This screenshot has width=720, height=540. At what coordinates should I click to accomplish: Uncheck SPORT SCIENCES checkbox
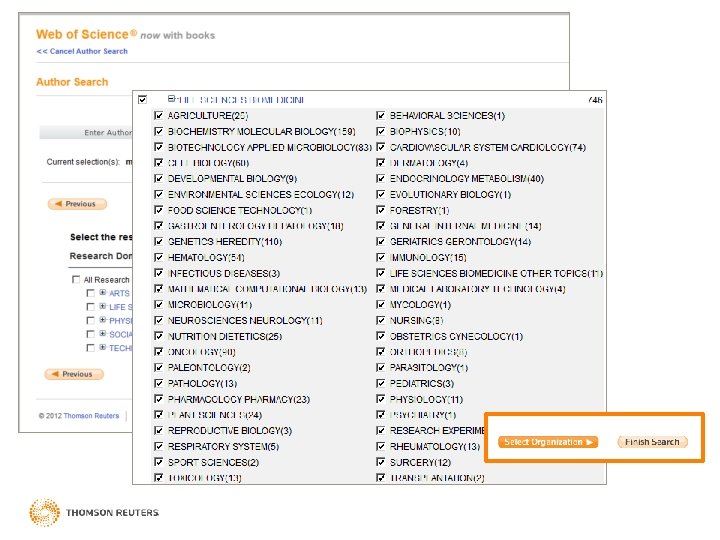pyautogui.click(x=158, y=462)
